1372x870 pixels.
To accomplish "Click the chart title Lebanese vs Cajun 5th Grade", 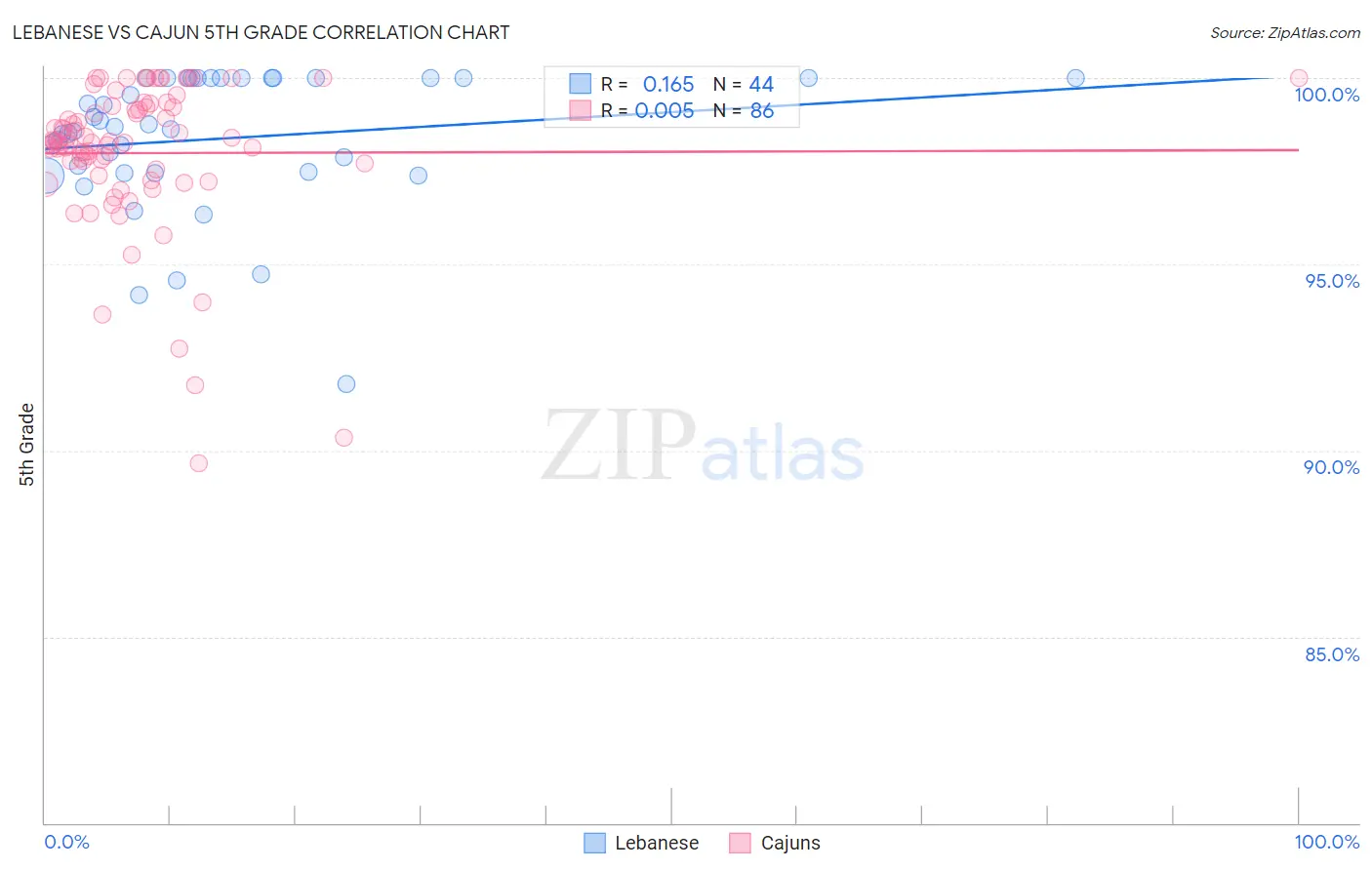I will pyautogui.click(x=261, y=33).
